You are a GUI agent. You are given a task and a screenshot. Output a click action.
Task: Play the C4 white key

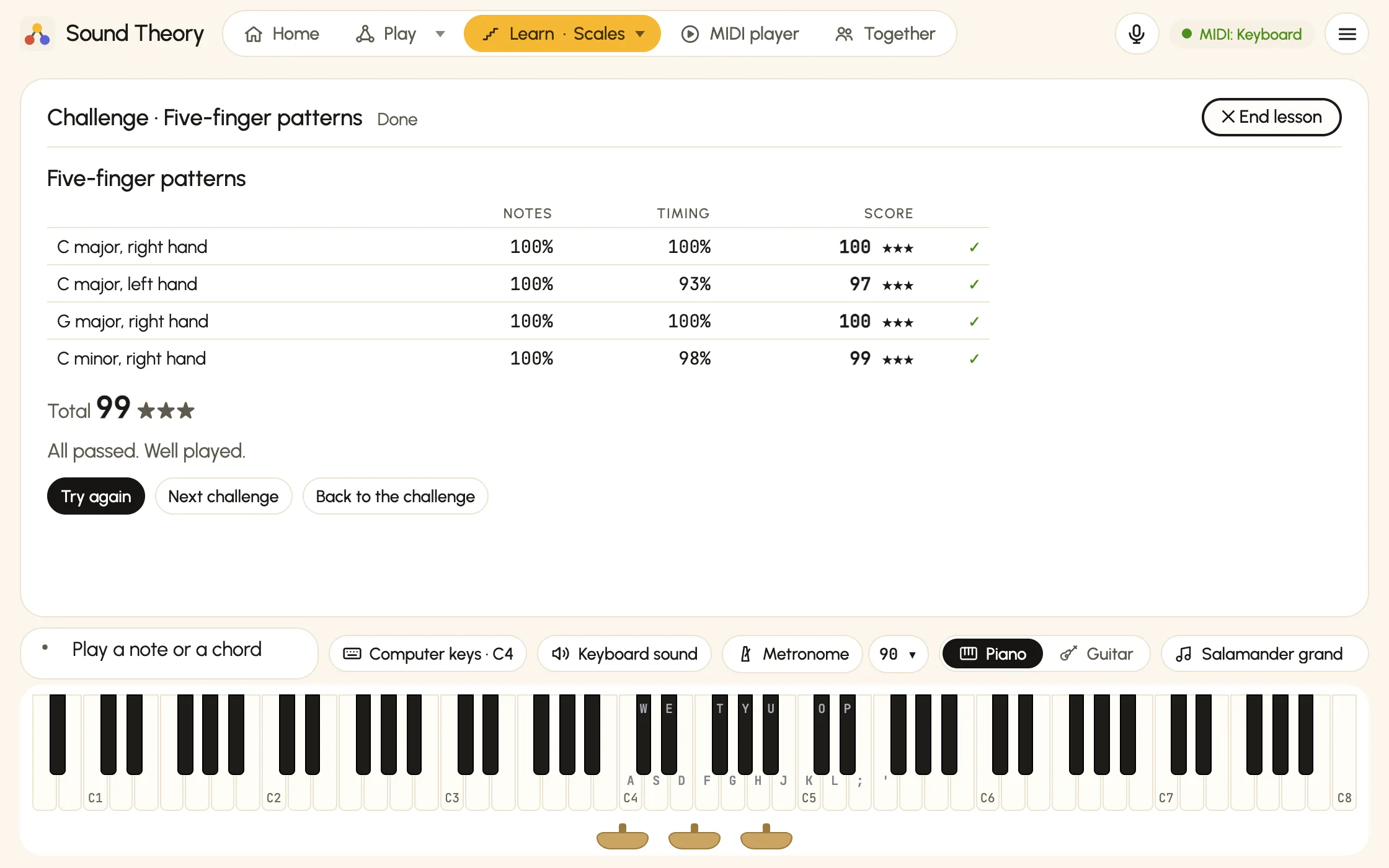[631, 794]
